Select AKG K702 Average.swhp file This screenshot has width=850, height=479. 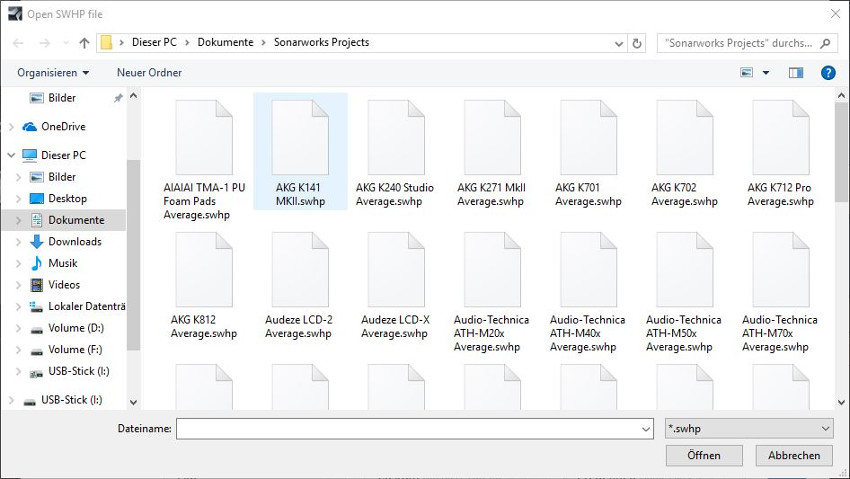point(684,153)
